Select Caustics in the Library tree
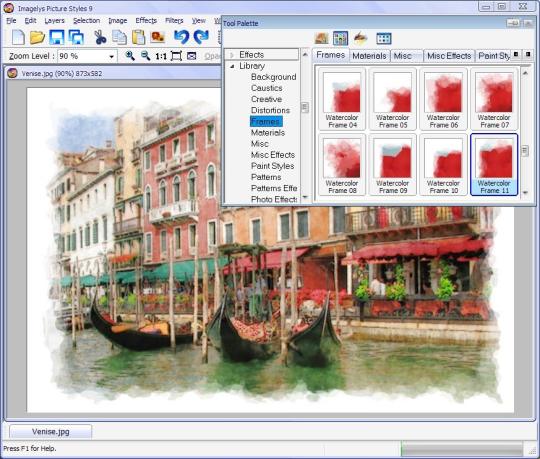The image size is (540, 459). 267,88
